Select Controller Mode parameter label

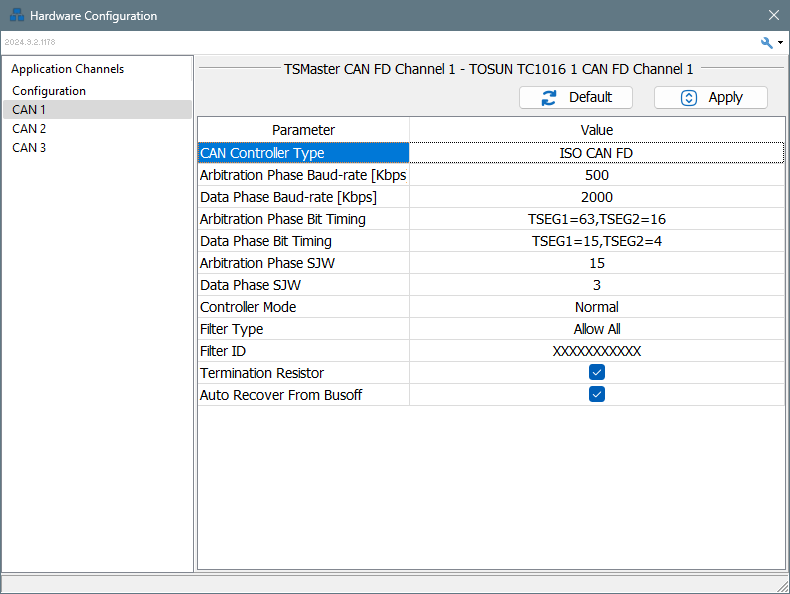click(x=248, y=307)
